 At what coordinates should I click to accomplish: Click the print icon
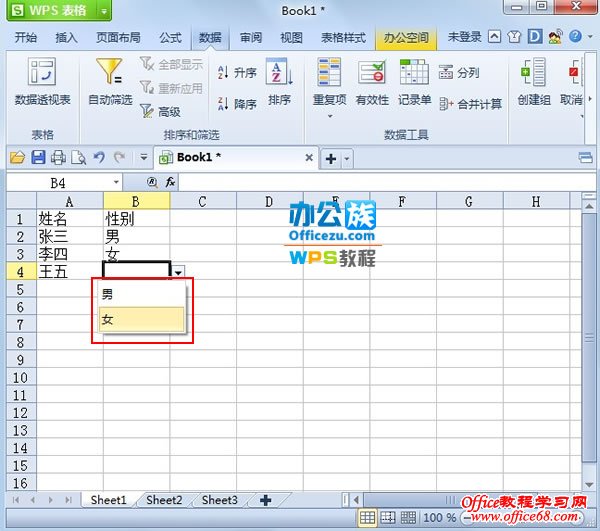click(x=58, y=157)
